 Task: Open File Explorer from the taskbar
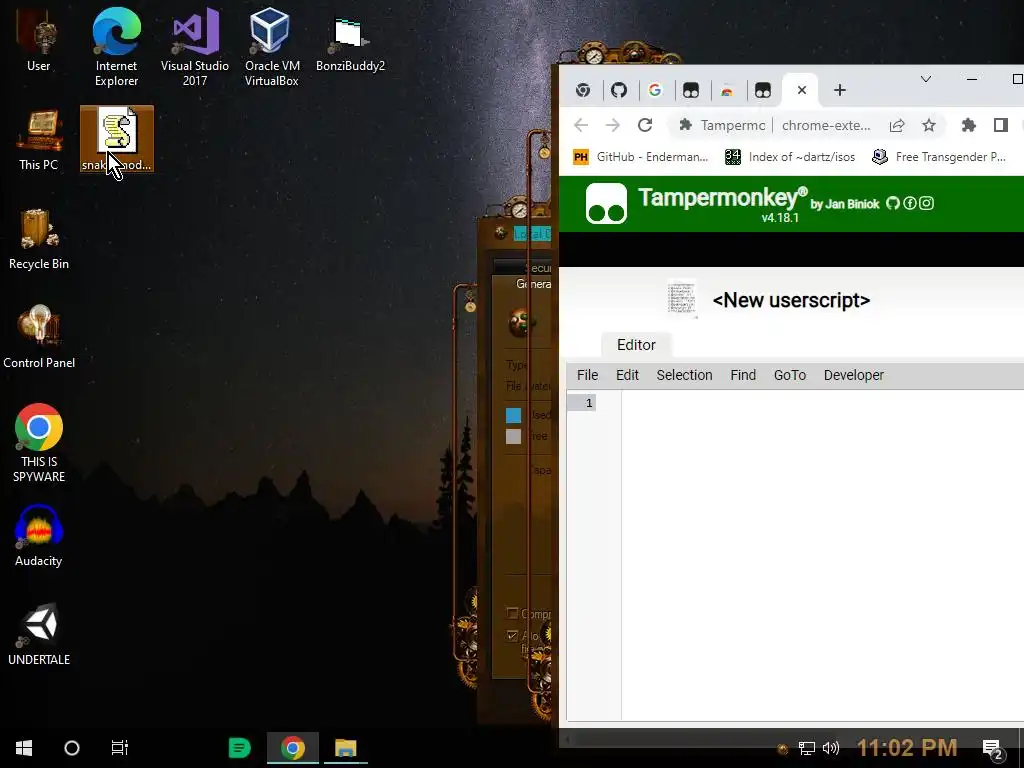345,748
